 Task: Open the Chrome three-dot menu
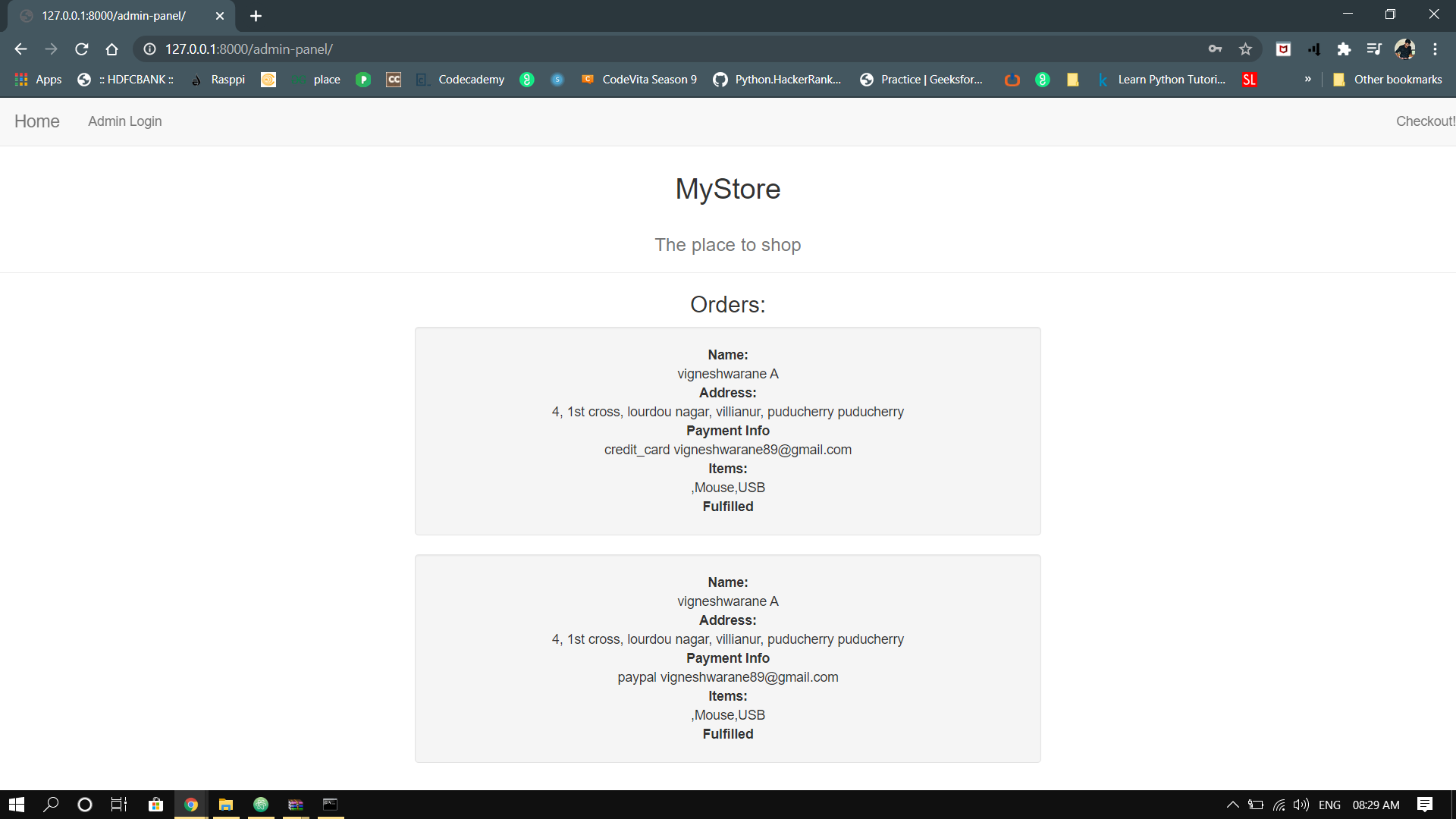point(1436,49)
